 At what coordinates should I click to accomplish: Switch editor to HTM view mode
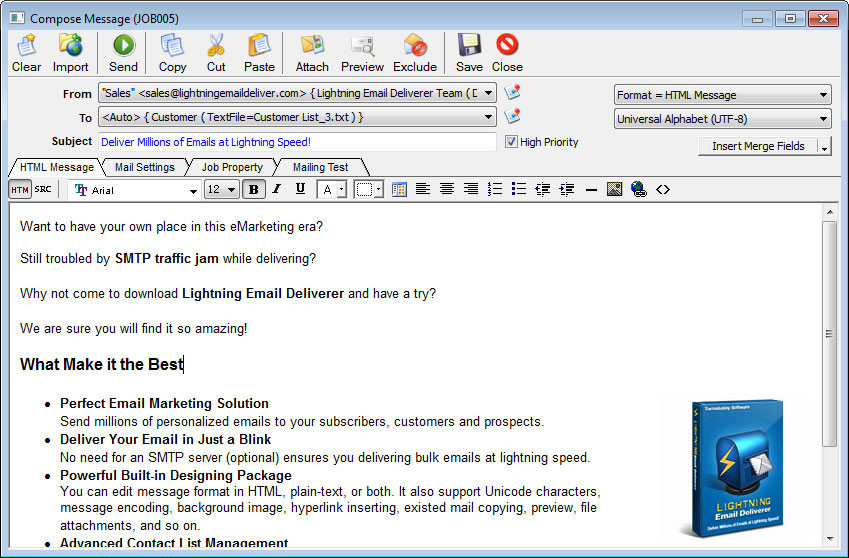[20, 189]
